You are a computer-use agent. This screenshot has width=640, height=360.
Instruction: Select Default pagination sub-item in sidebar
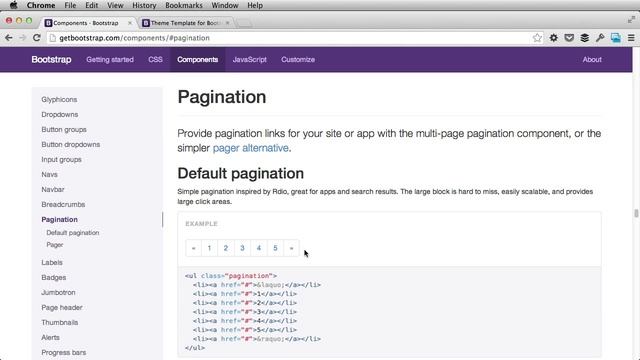click(73, 233)
